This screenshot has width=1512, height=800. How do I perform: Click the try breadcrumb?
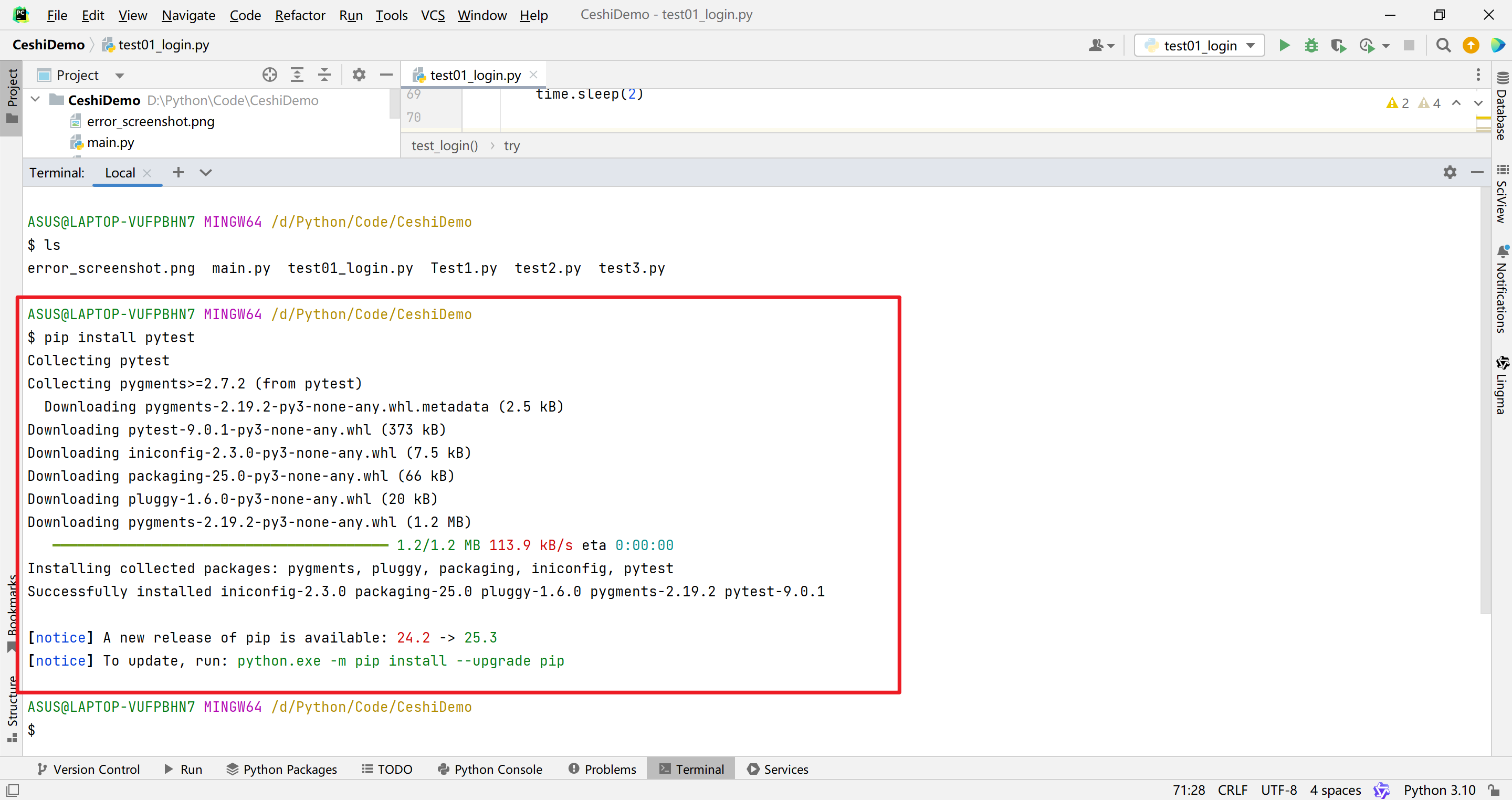[x=512, y=145]
